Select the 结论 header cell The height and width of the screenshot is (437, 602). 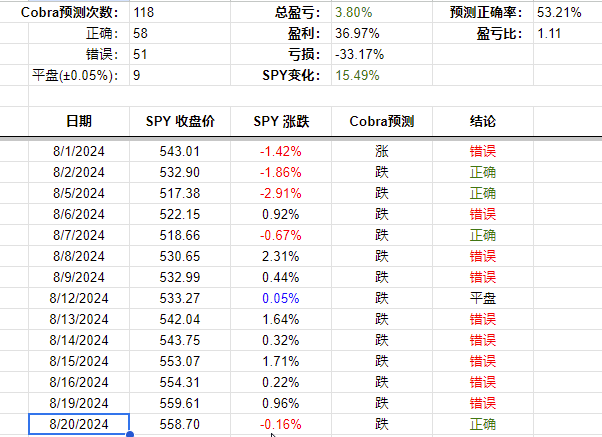pyautogui.click(x=483, y=121)
